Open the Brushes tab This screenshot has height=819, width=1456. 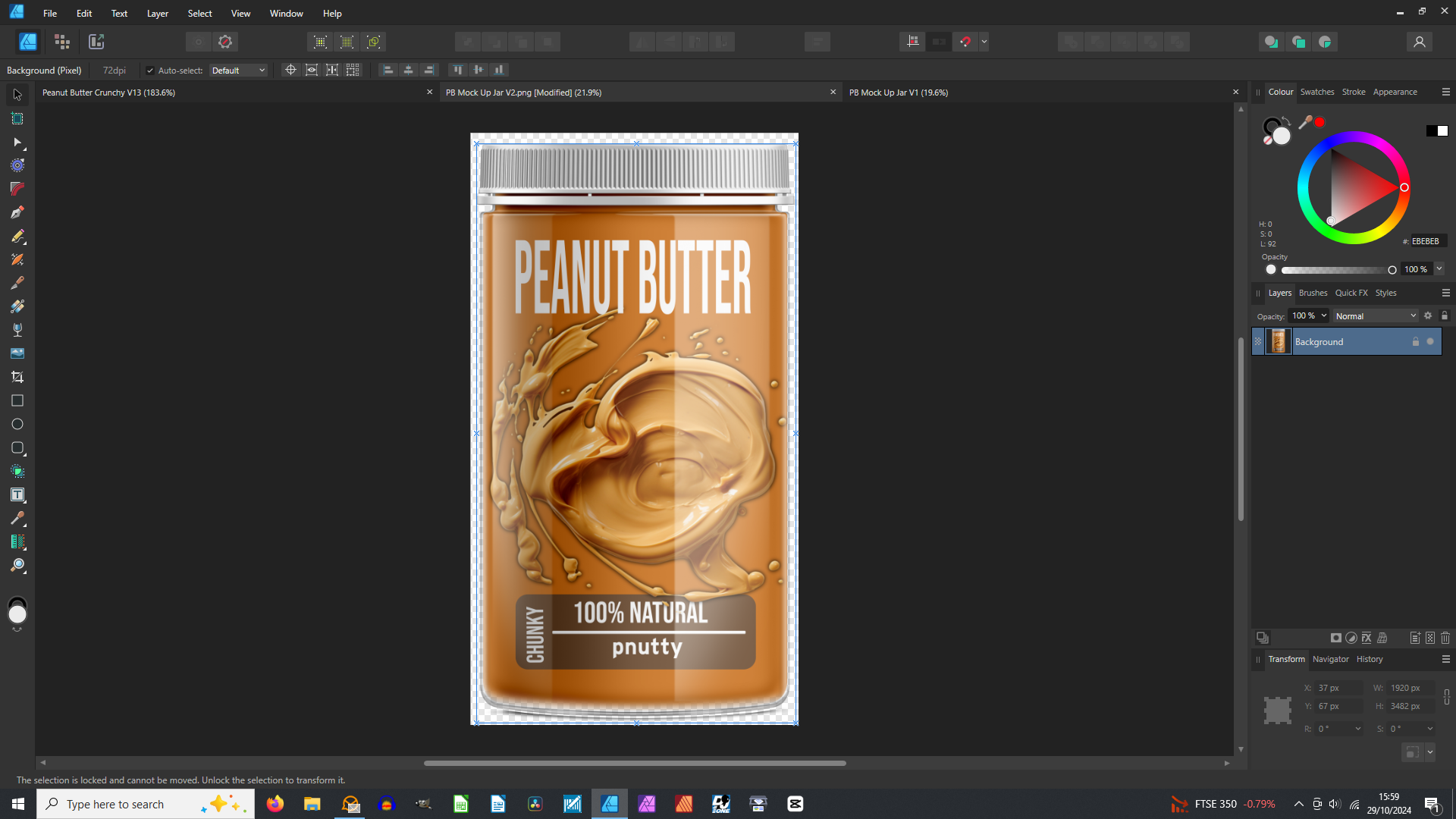point(1313,293)
